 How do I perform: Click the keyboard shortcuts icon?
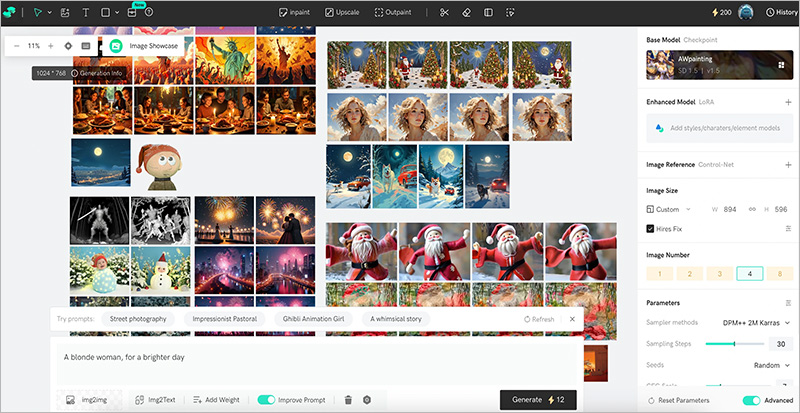[x=86, y=46]
